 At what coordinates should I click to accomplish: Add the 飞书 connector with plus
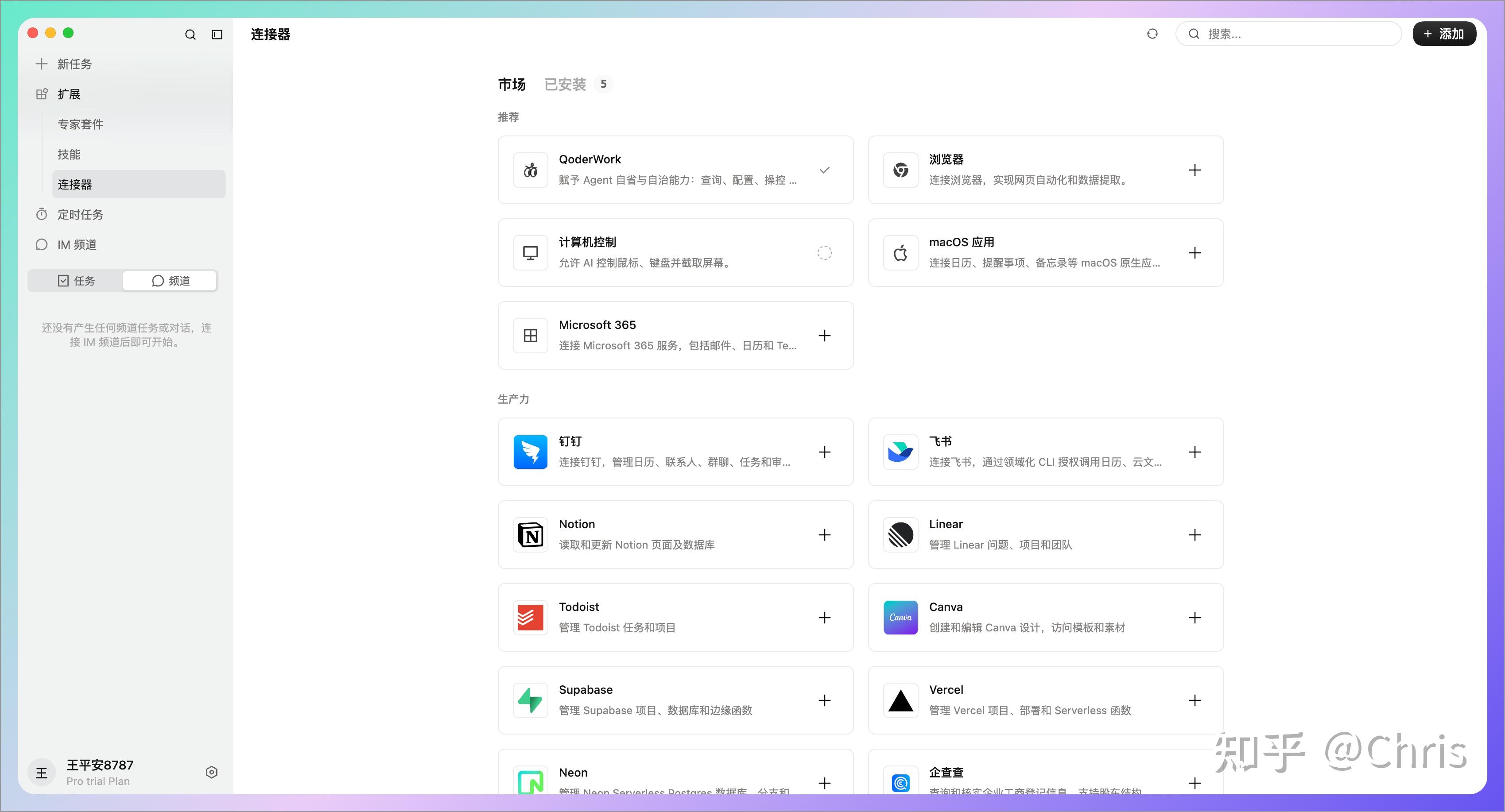pos(1195,452)
